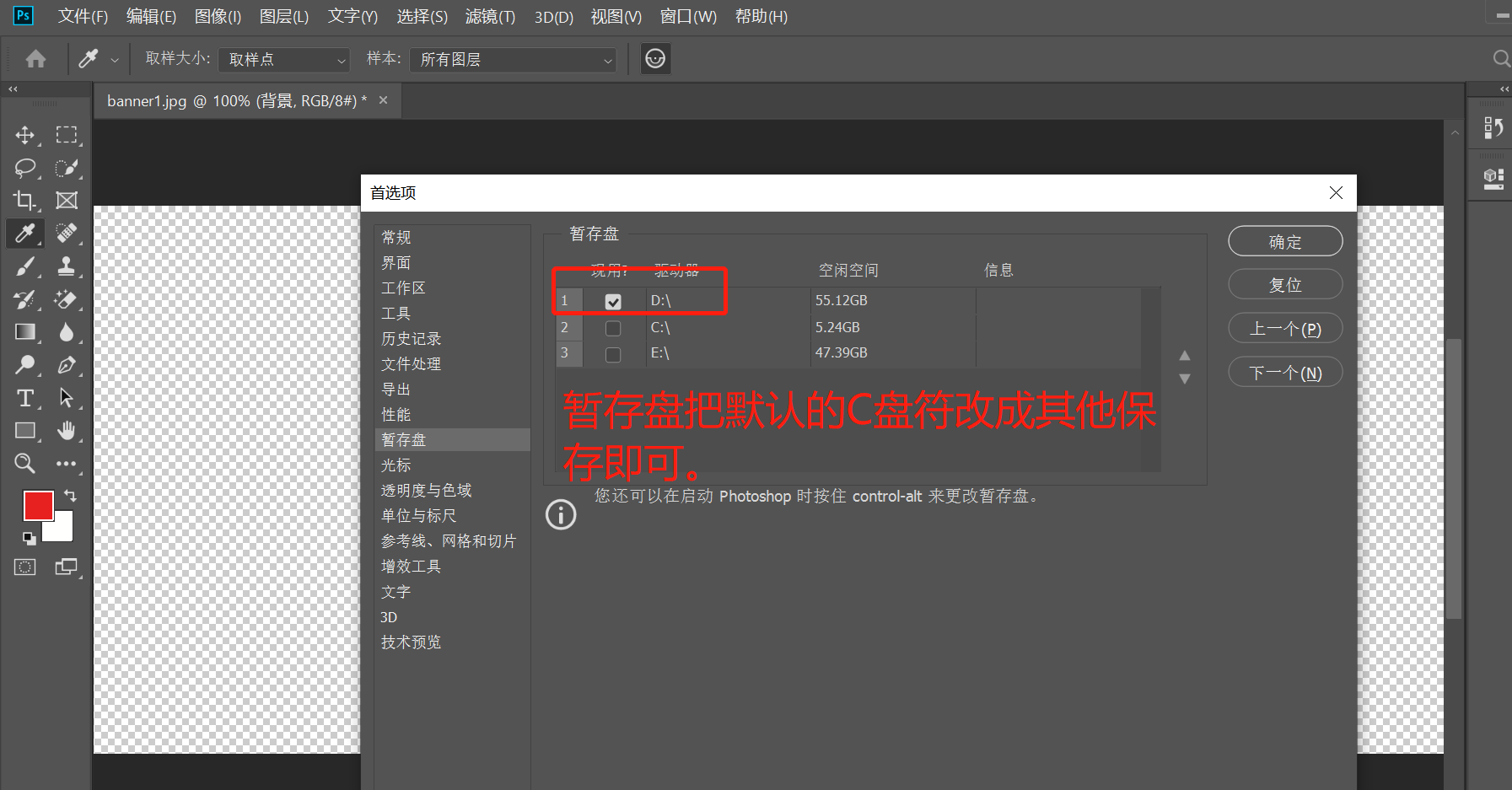Open the 样本 所有图层 dropdown
1512x790 pixels.
[x=513, y=60]
